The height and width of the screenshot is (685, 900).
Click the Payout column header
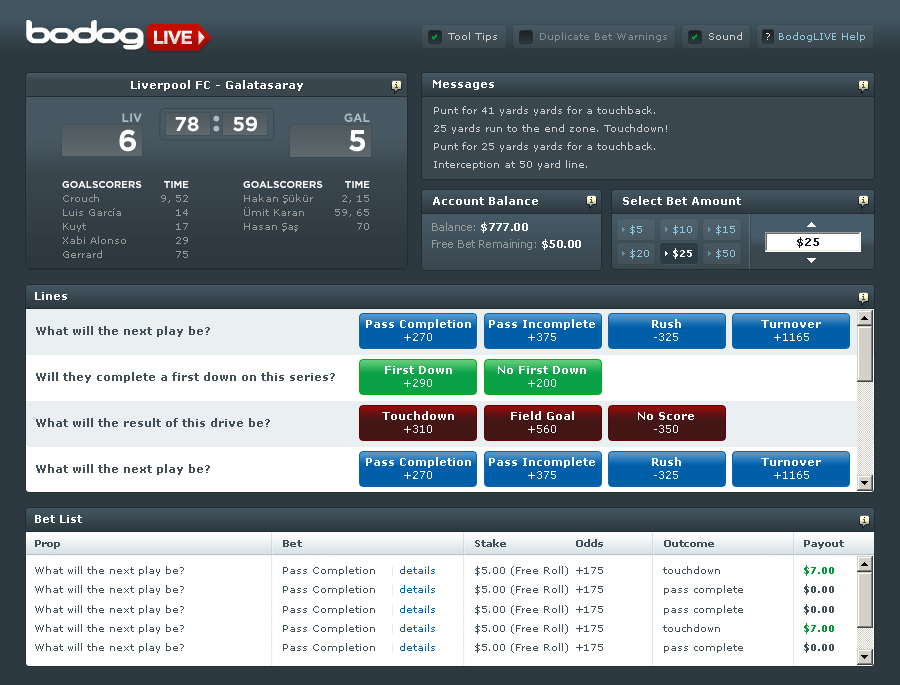[x=824, y=544]
